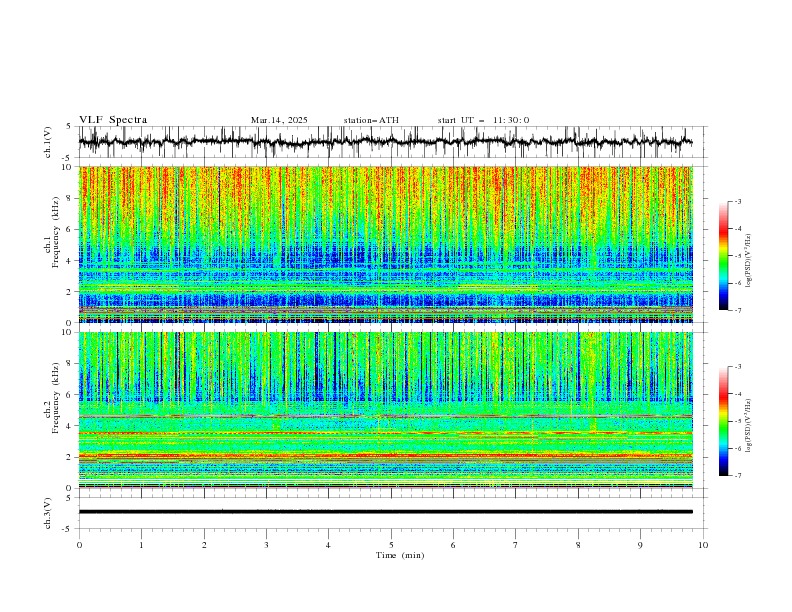Click the "2" tick on the time axis
The width and height of the screenshot is (792, 612).
(x=204, y=545)
